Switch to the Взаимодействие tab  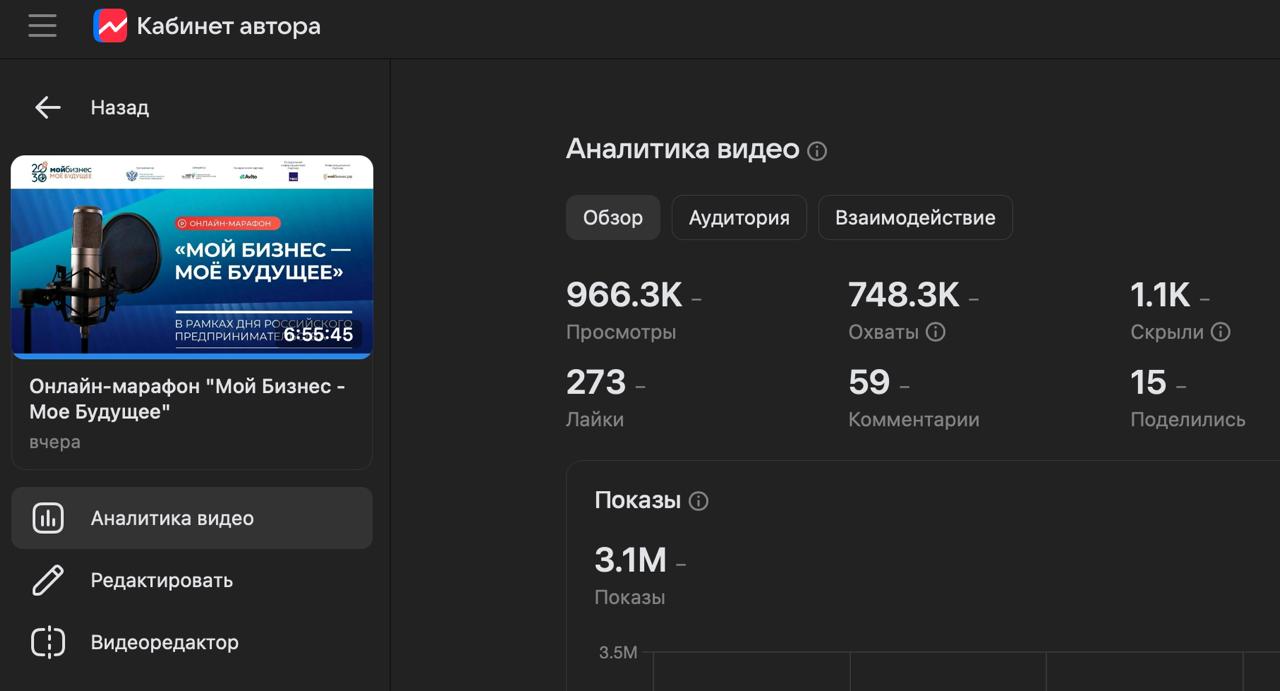[915, 217]
